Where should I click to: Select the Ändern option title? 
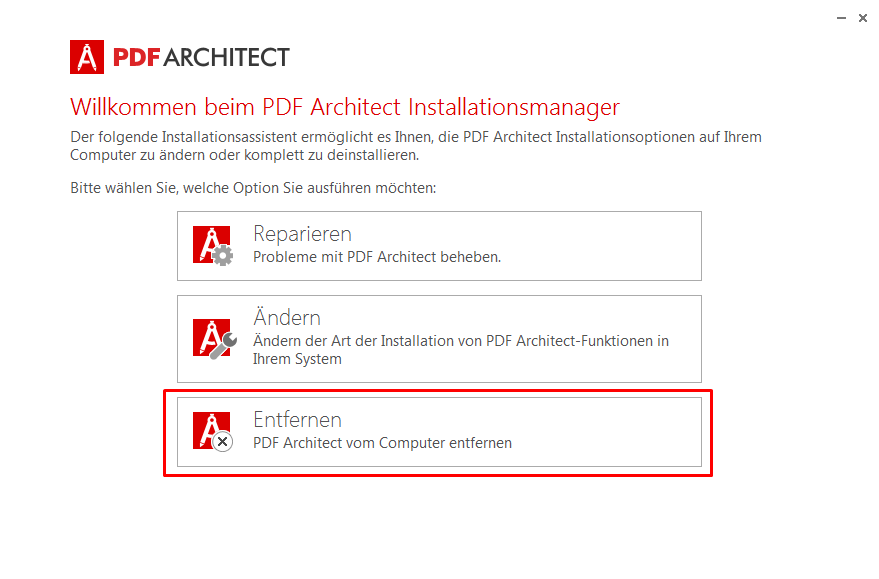287,318
